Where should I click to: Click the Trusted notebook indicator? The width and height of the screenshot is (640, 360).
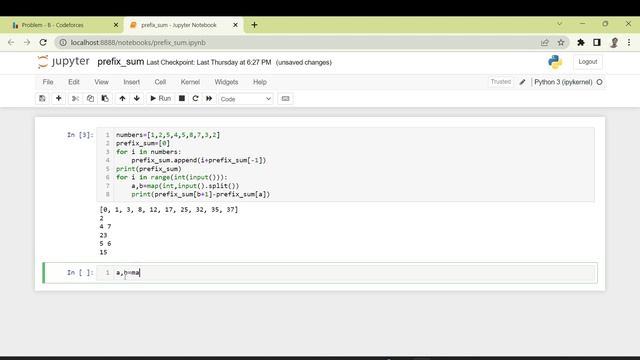(501, 82)
